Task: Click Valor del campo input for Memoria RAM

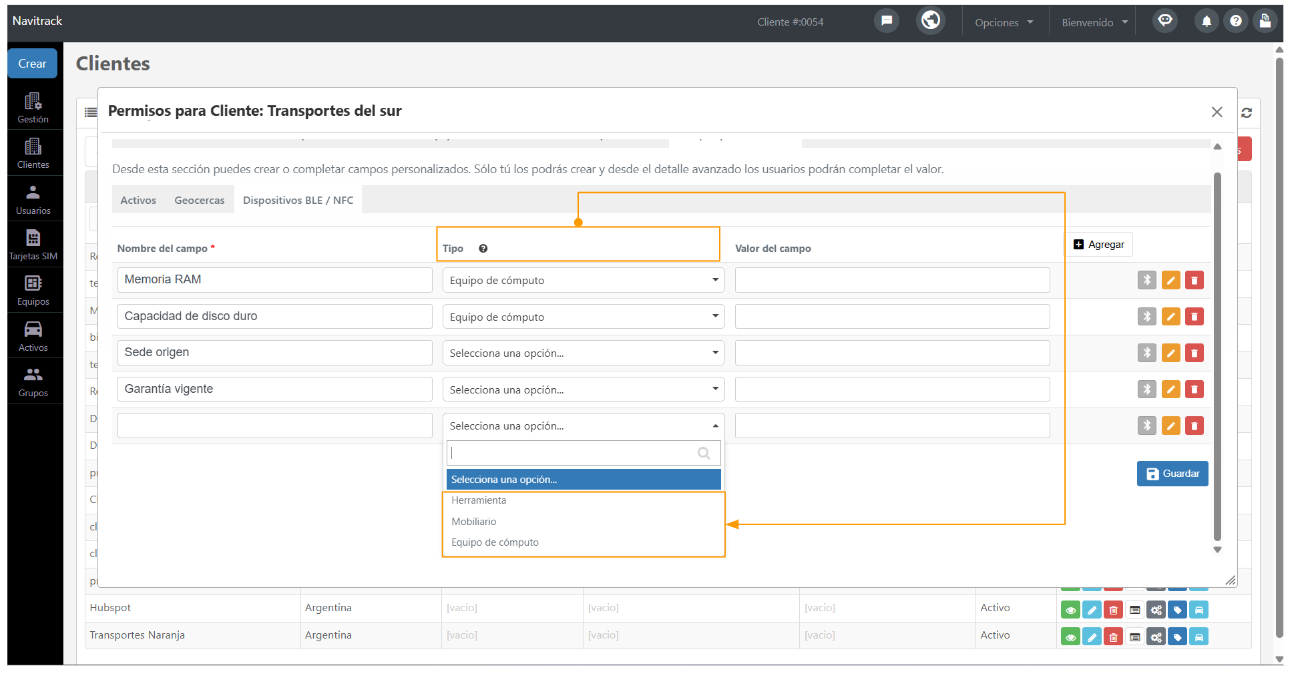Action: click(x=892, y=280)
